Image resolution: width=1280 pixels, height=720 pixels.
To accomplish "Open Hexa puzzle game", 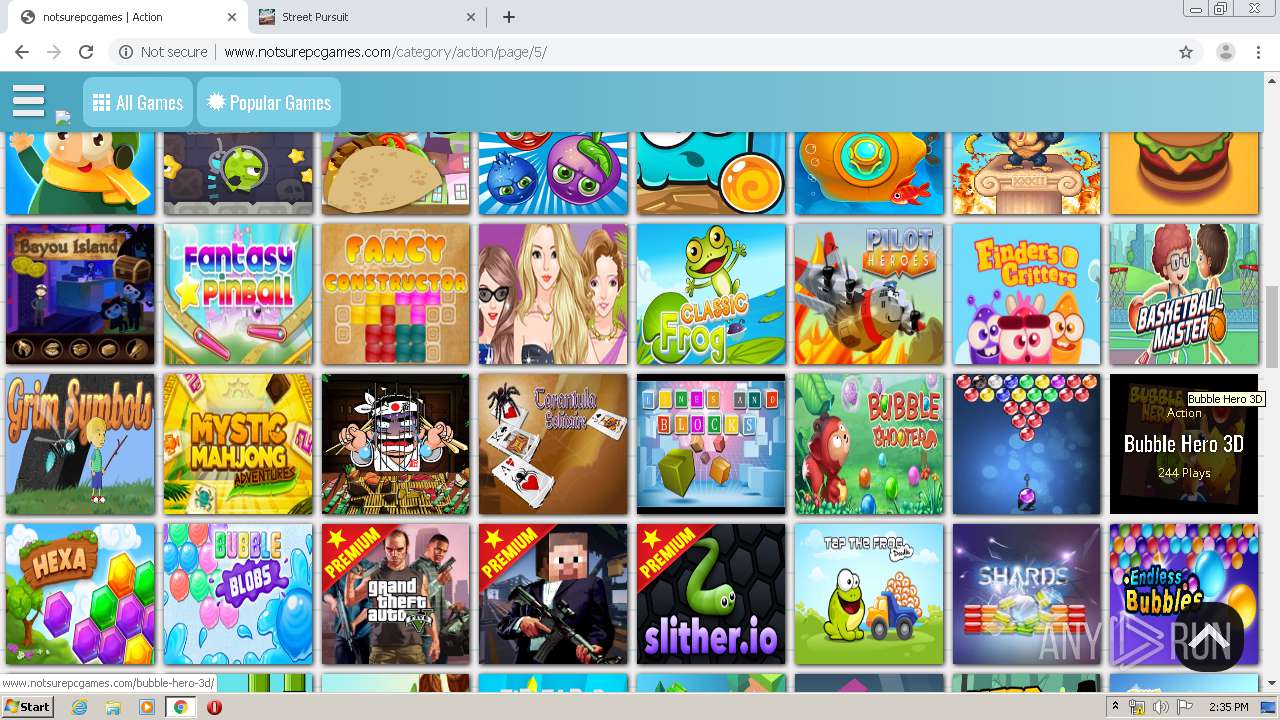I will (80, 594).
